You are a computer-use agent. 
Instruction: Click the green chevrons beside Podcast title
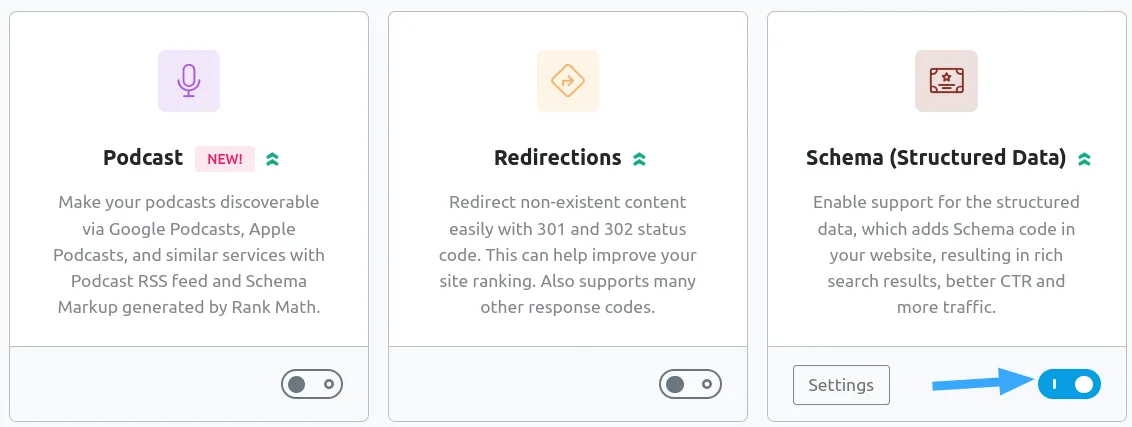(x=272, y=158)
